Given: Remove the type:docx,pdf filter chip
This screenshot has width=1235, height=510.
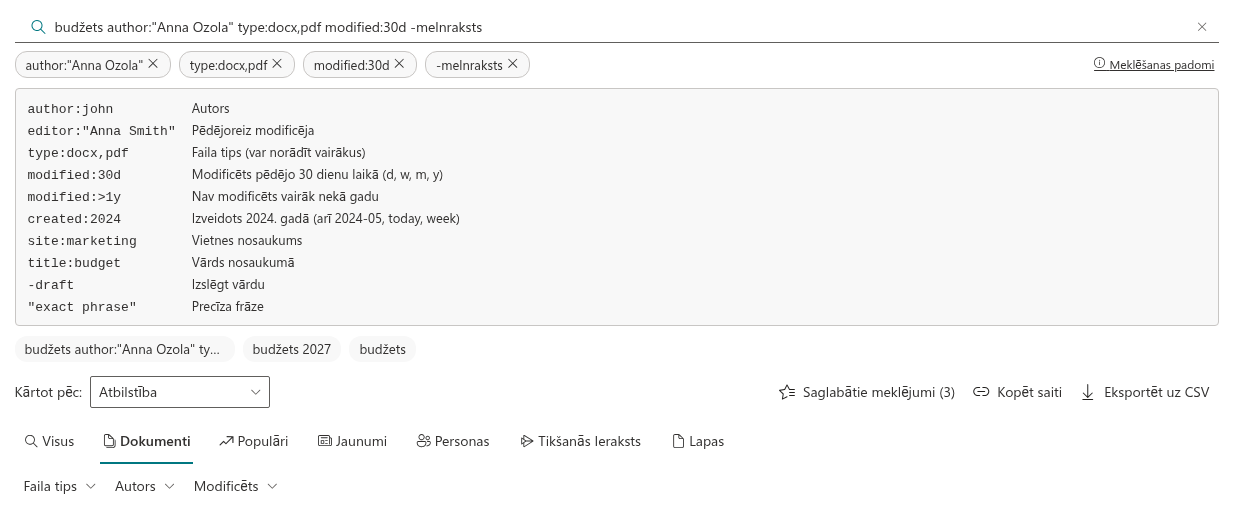Looking at the screenshot, I should (277, 64).
